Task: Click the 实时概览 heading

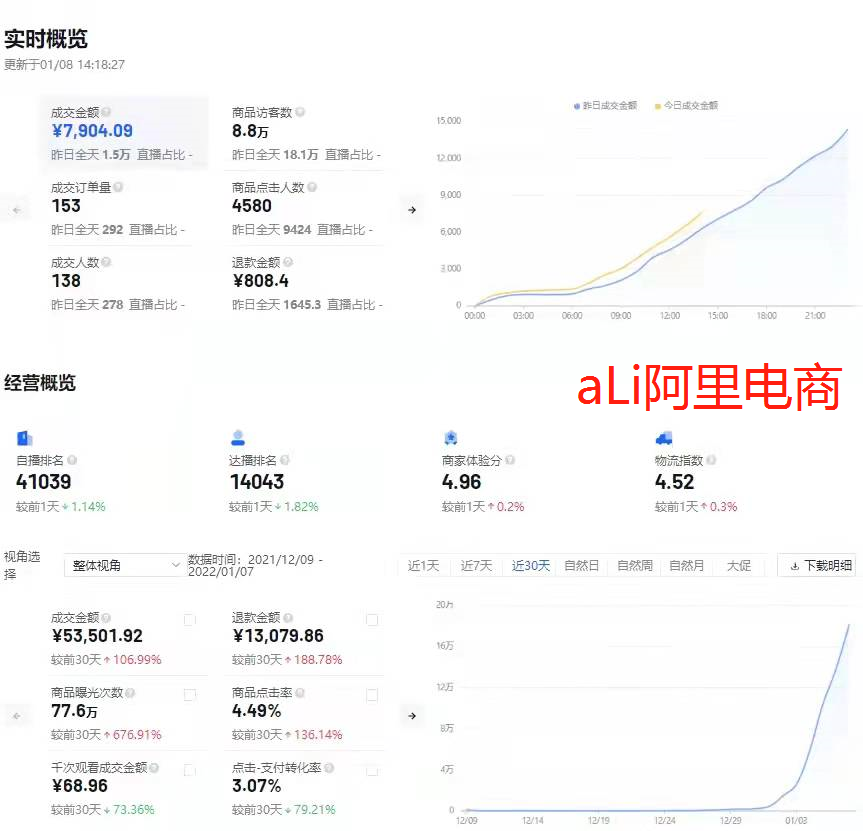Action: click(x=46, y=39)
